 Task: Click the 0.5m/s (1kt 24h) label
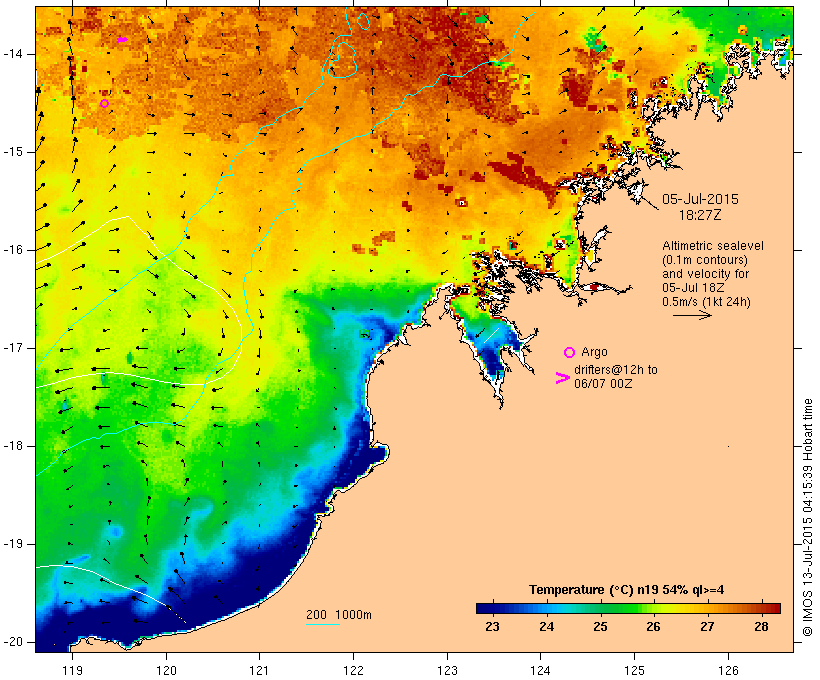point(706,302)
